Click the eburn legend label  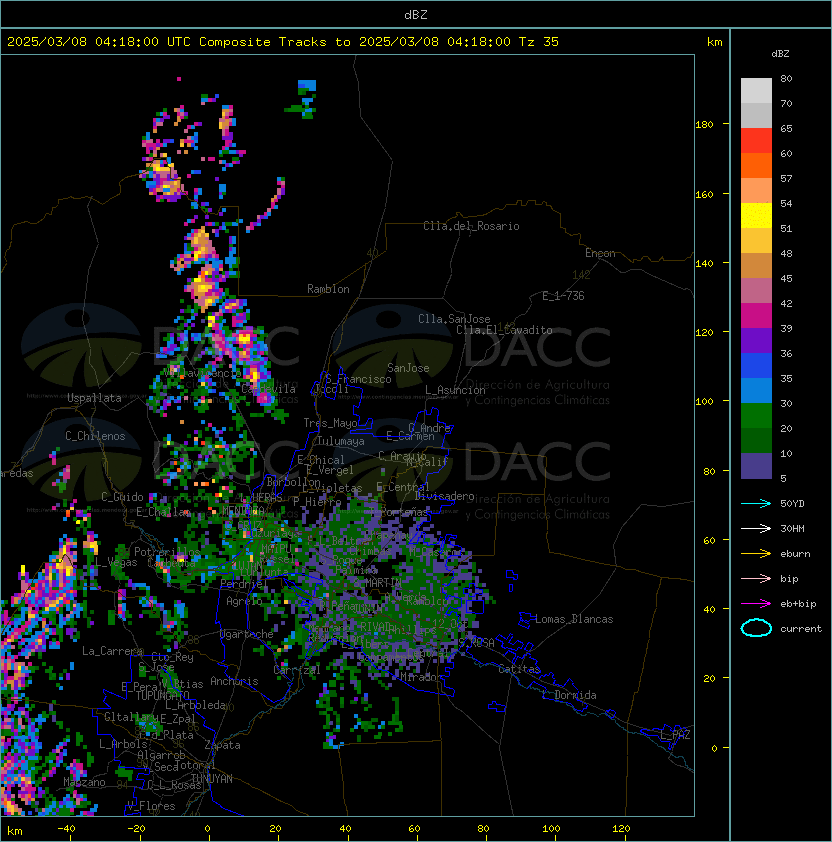coord(795,554)
